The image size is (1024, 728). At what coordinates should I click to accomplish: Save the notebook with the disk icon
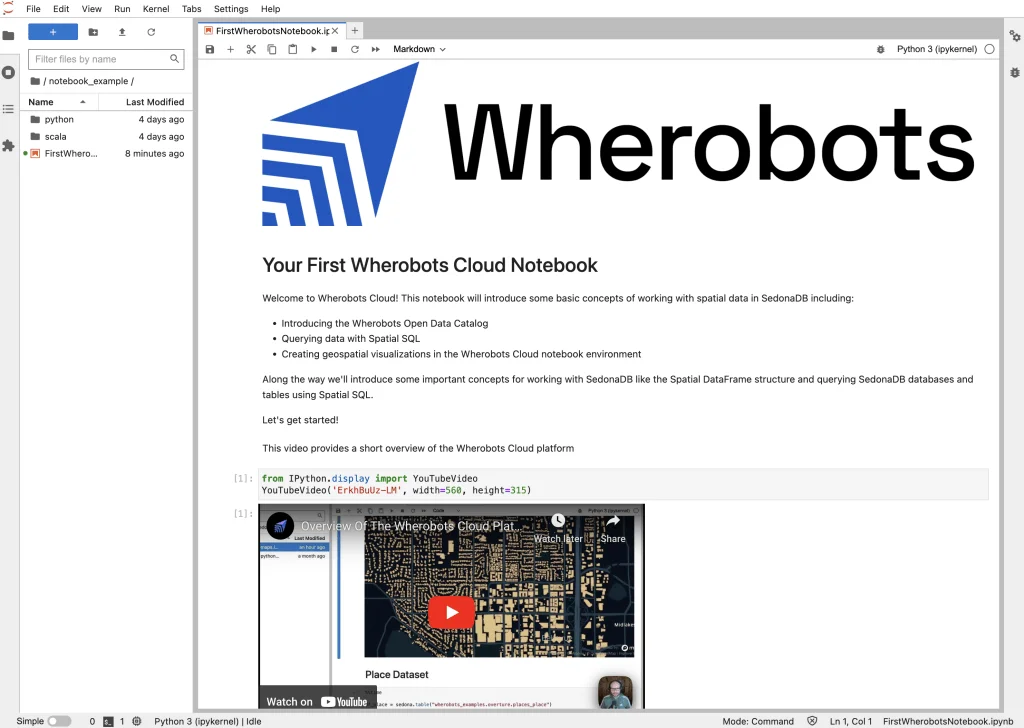click(x=210, y=49)
